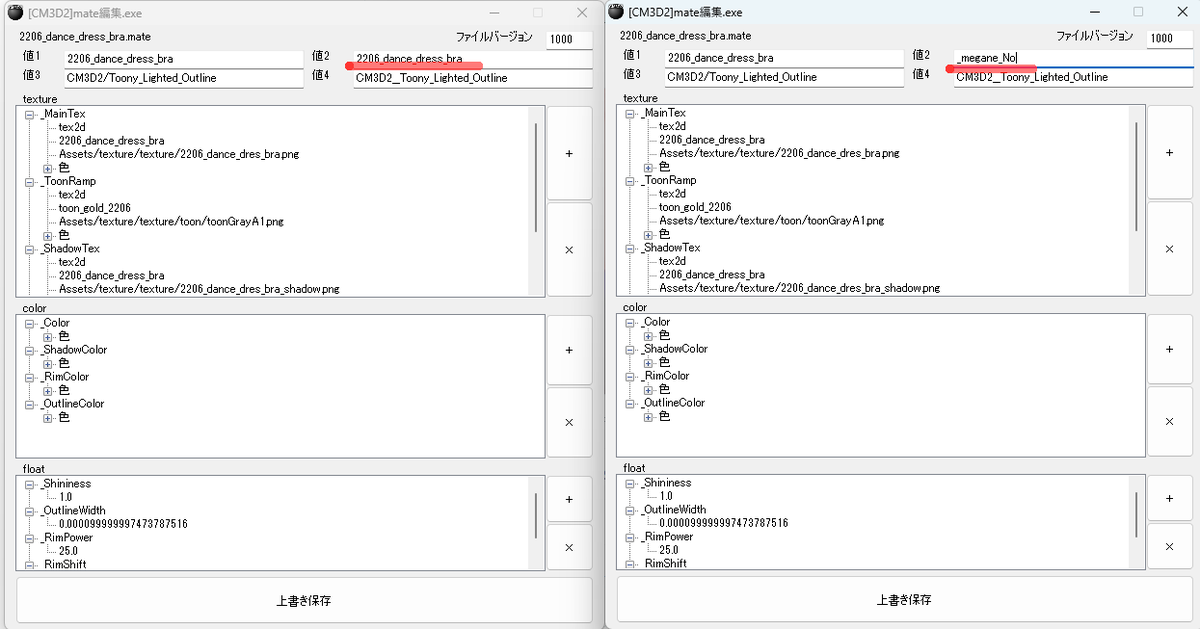The image size is (1200, 629).
Task: Select _ShadowColor in left window color list
Action: point(73,350)
